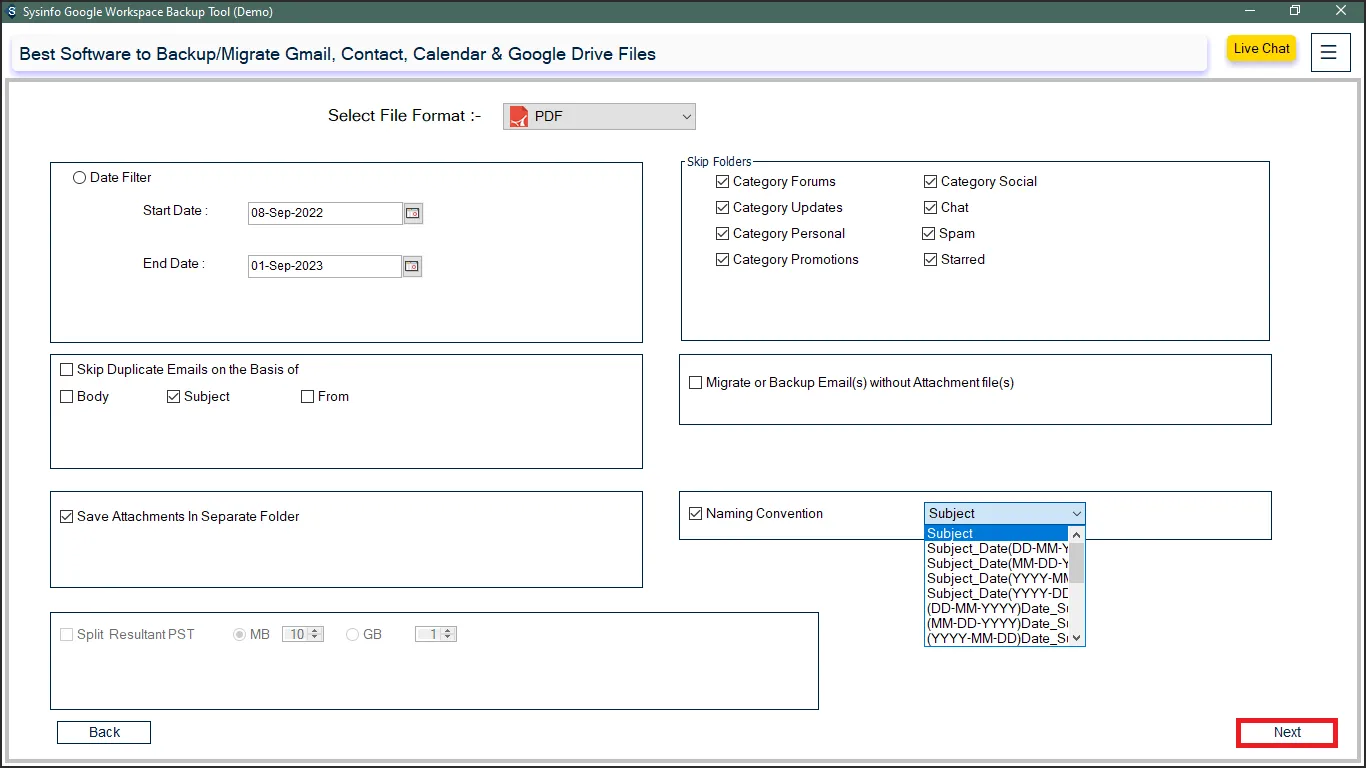This screenshot has height=768, width=1366.
Task: Open the hamburger menu icon
Action: 1328,53
